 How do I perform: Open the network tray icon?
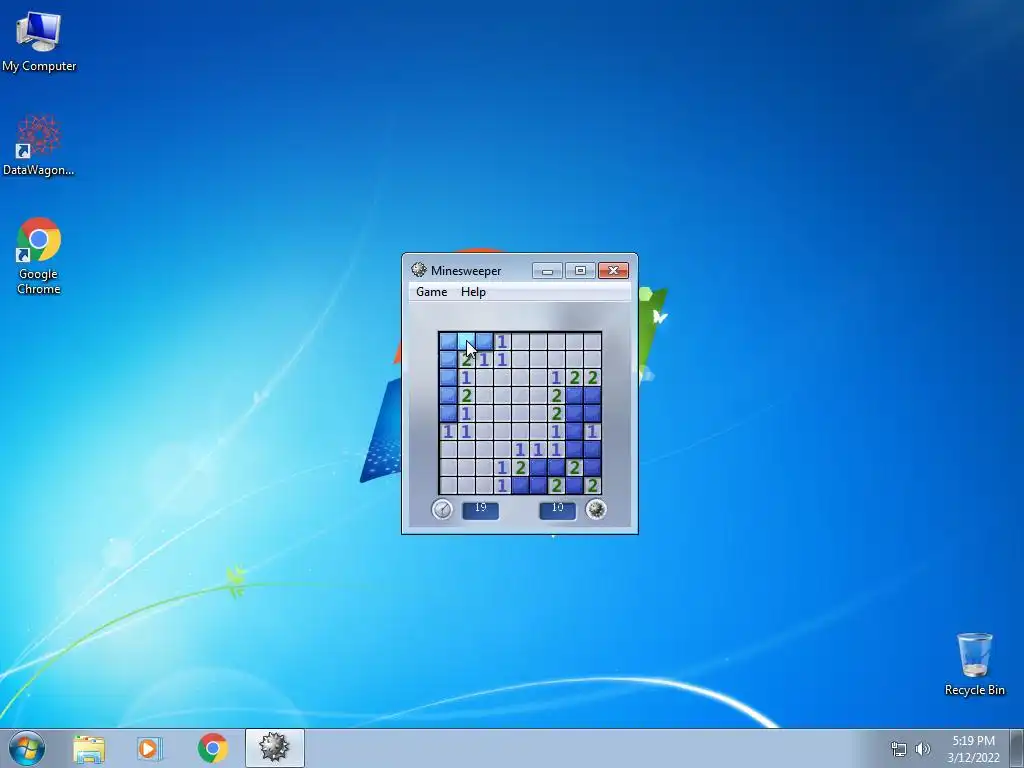[899, 748]
